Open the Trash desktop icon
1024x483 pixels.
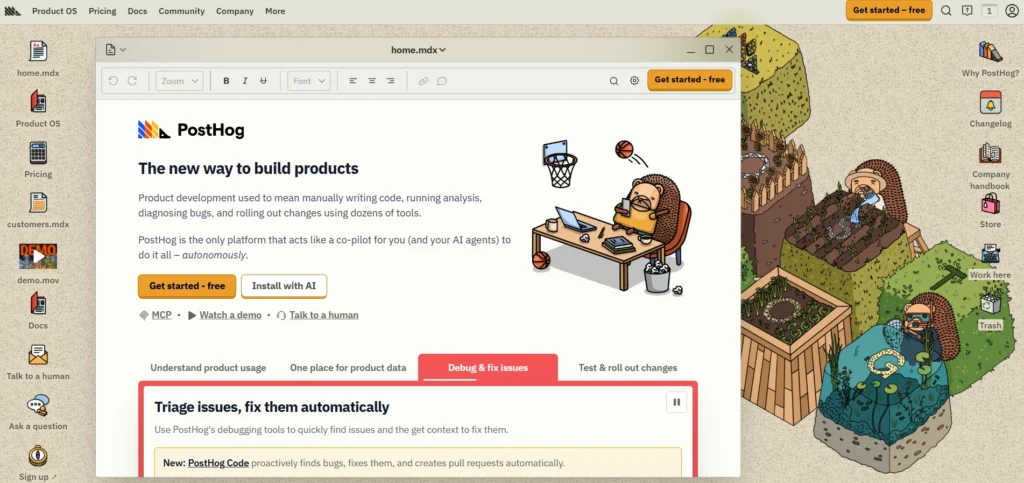coord(990,305)
